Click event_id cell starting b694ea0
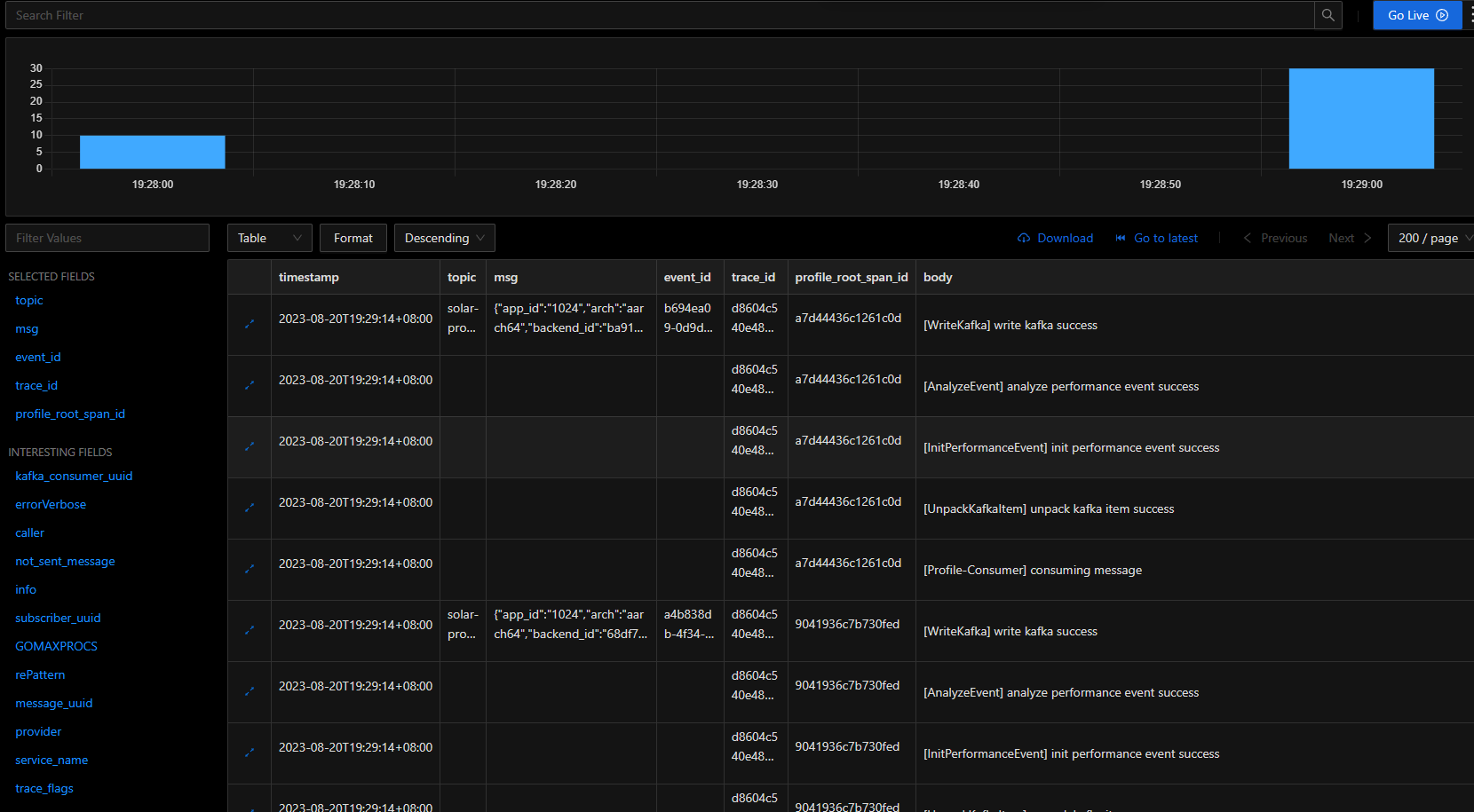This screenshot has width=1474, height=812. 688,318
